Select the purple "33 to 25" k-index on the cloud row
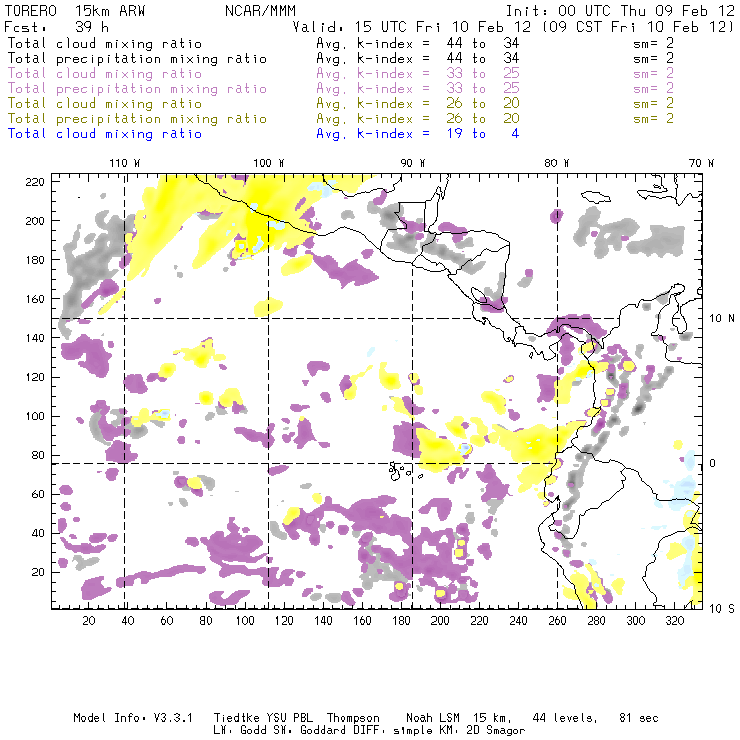740x740 pixels. [x=483, y=74]
